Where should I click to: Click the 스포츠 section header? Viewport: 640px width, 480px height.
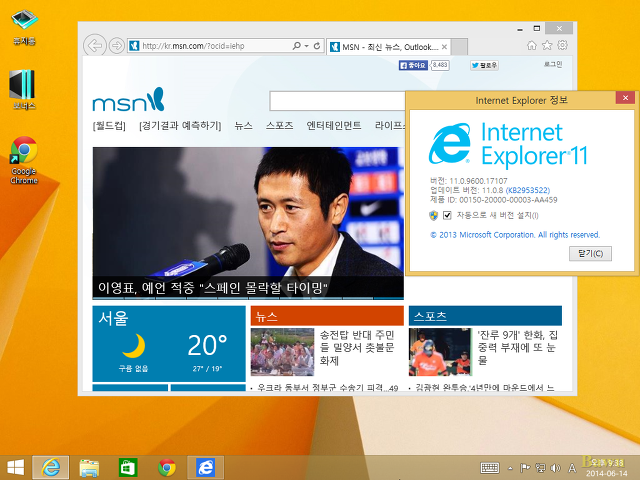pyautogui.click(x=485, y=316)
